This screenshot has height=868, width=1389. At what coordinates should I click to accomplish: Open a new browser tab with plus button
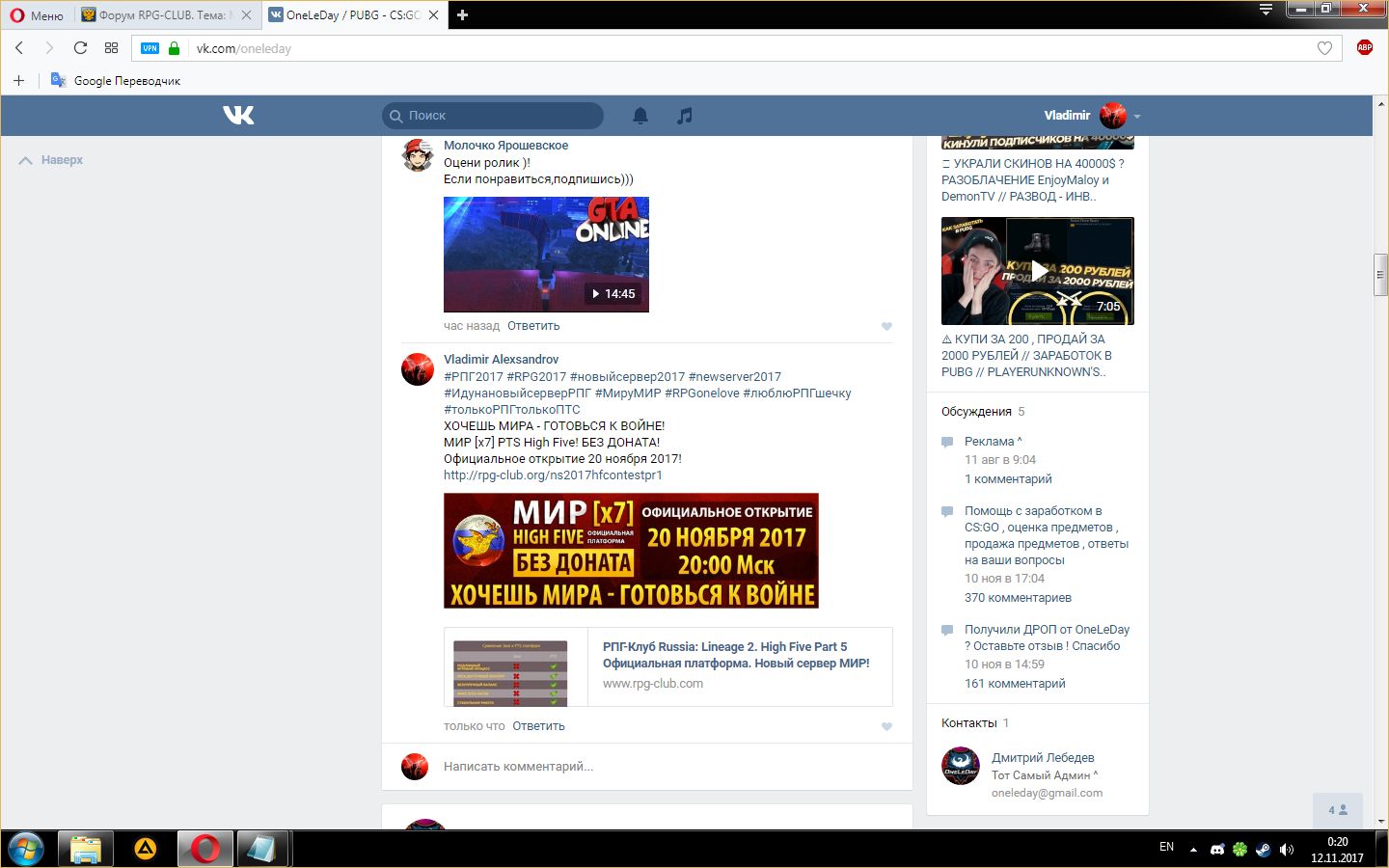462,15
